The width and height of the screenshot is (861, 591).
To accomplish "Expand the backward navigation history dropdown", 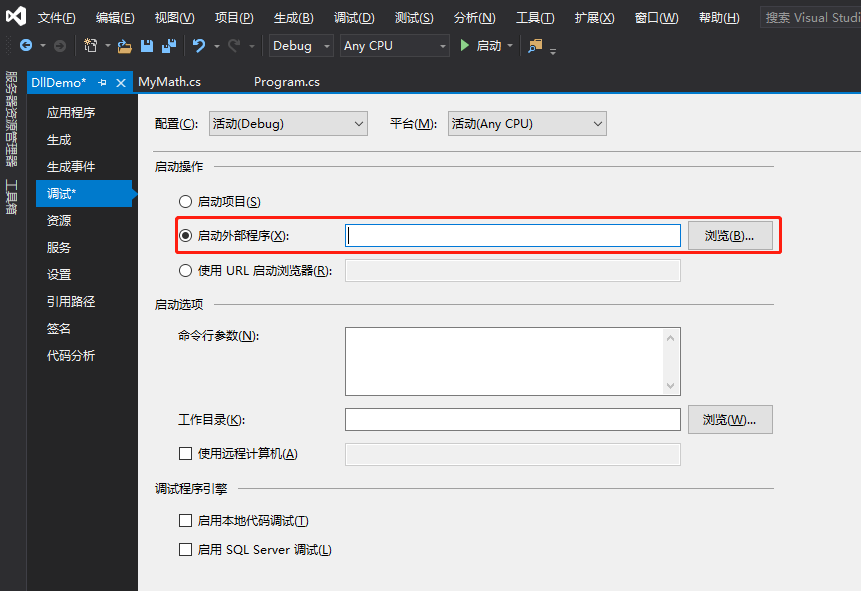I will click(43, 46).
